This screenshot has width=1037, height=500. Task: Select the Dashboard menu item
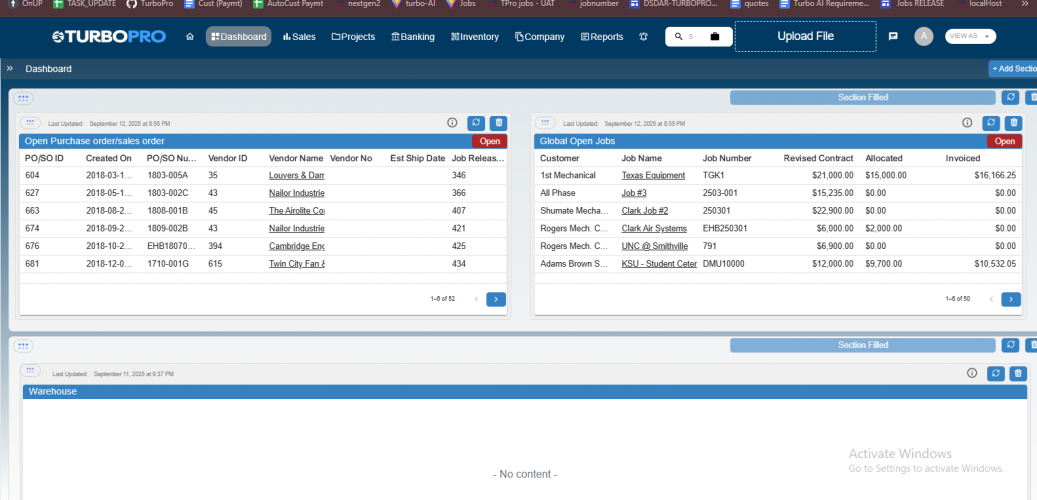(x=238, y=36)
